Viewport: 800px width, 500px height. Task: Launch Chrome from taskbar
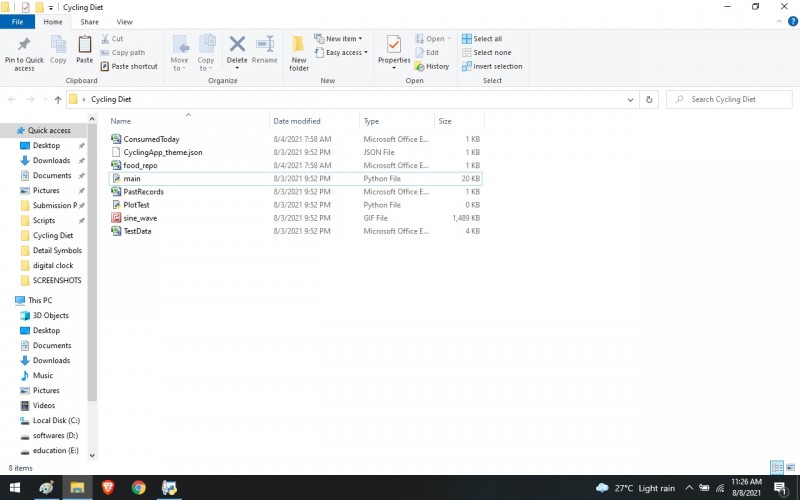(x=138, y=488)
